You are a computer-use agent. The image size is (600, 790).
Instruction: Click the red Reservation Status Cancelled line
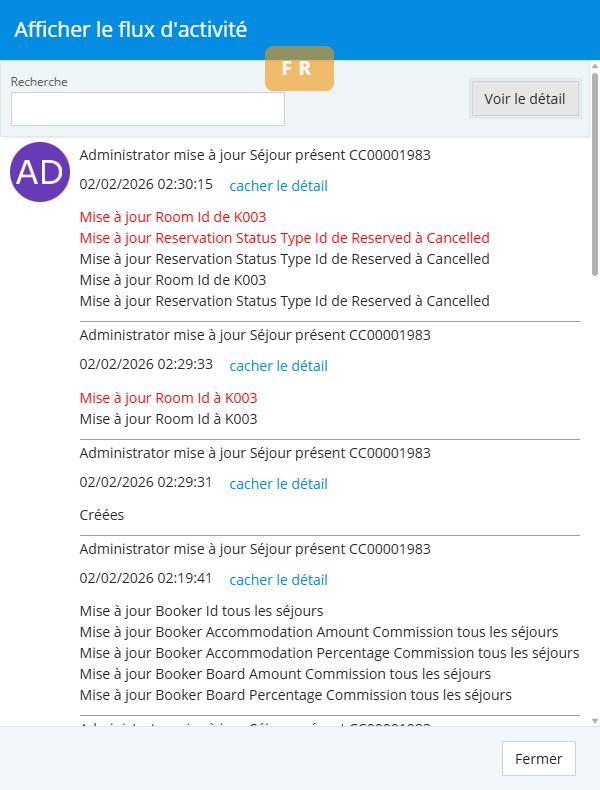(x=284, y=238)
